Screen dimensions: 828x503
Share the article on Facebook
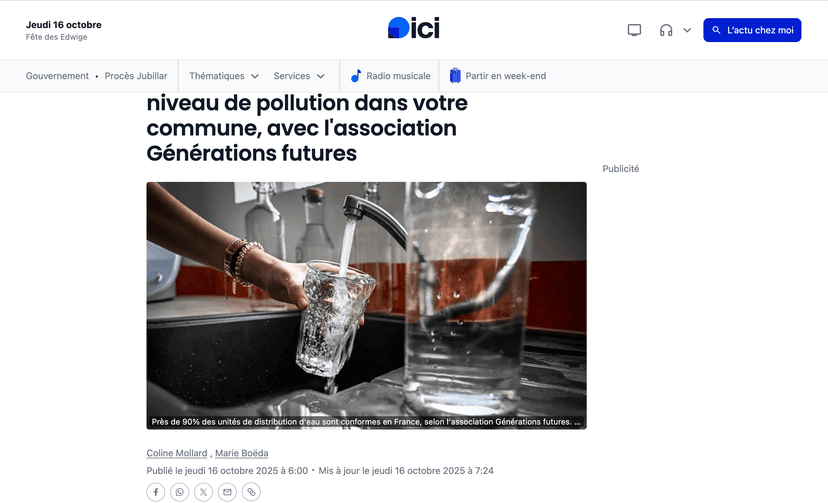click(156, 492)
